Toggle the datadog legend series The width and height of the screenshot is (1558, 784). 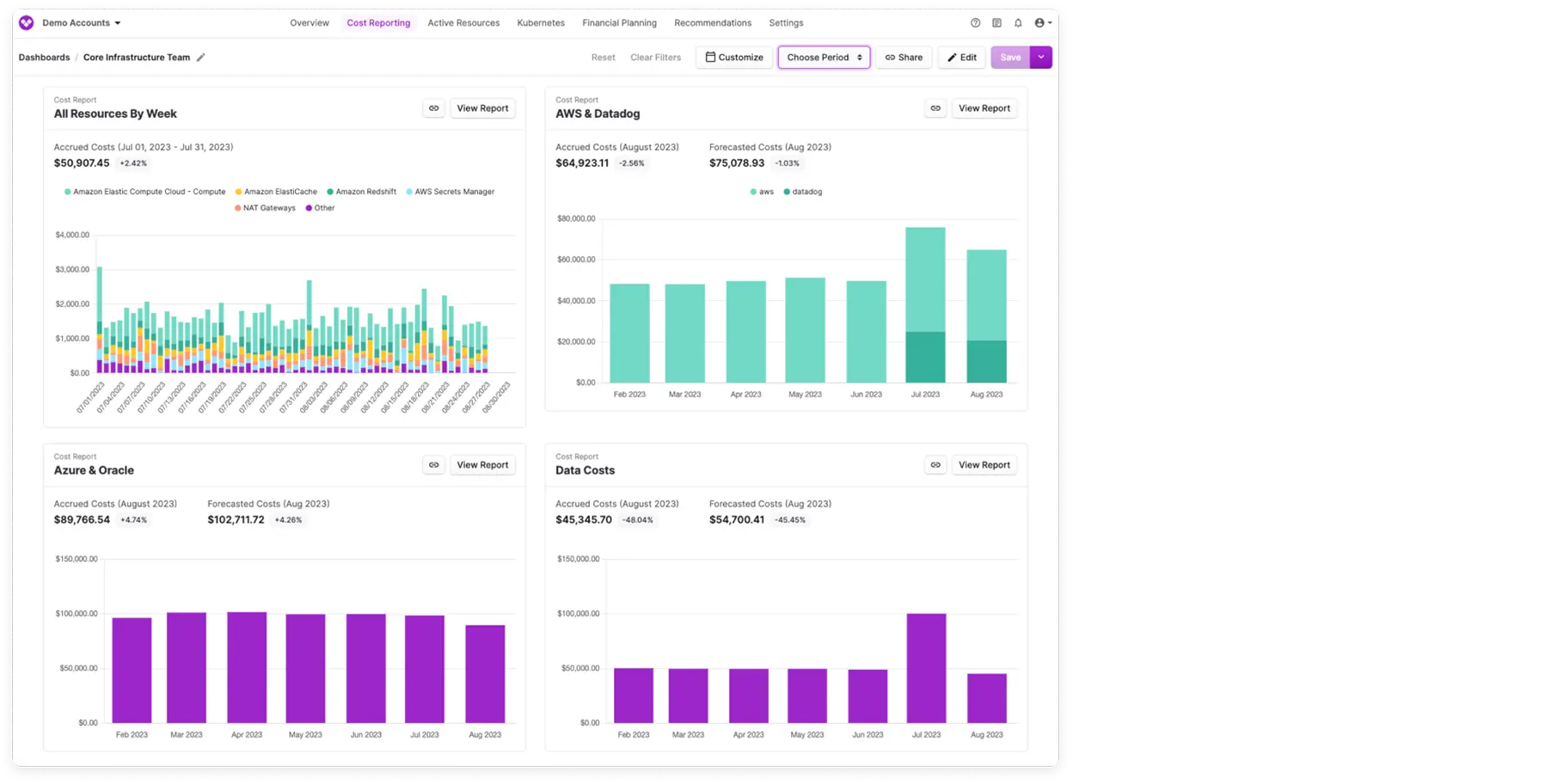tap(807, 192)
